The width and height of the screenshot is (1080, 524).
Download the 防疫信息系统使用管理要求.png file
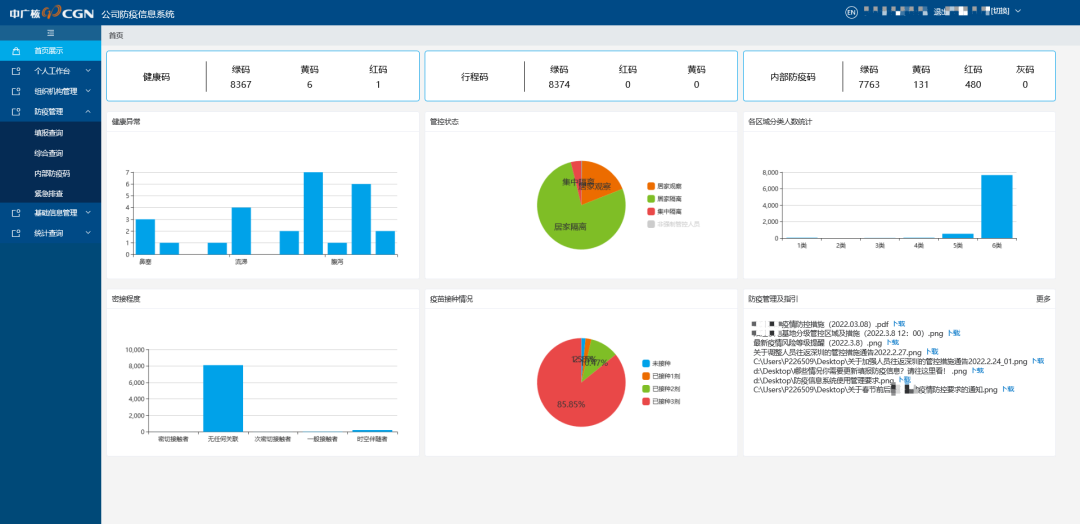[x=904, y=380]
